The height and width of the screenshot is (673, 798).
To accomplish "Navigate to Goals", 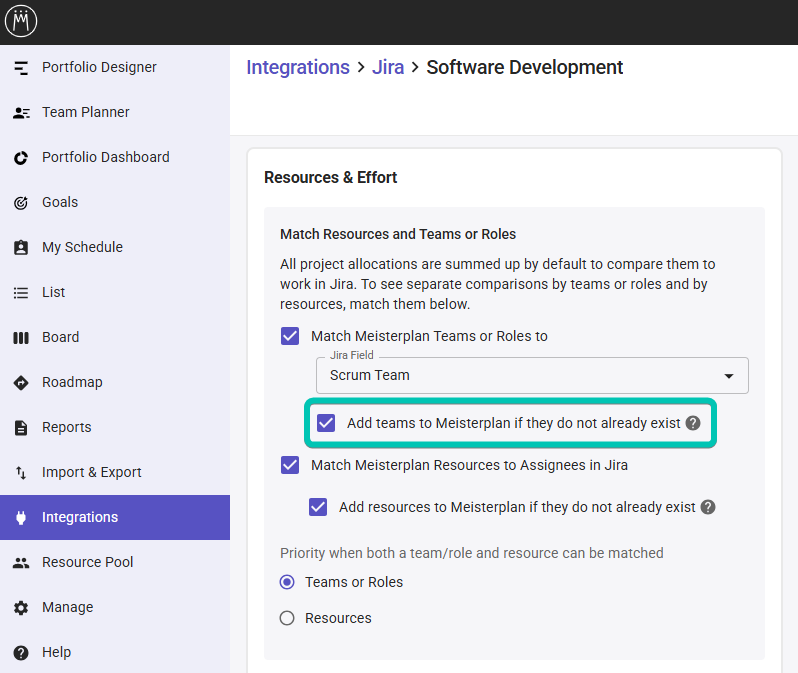I will click(x=115, y=202).
